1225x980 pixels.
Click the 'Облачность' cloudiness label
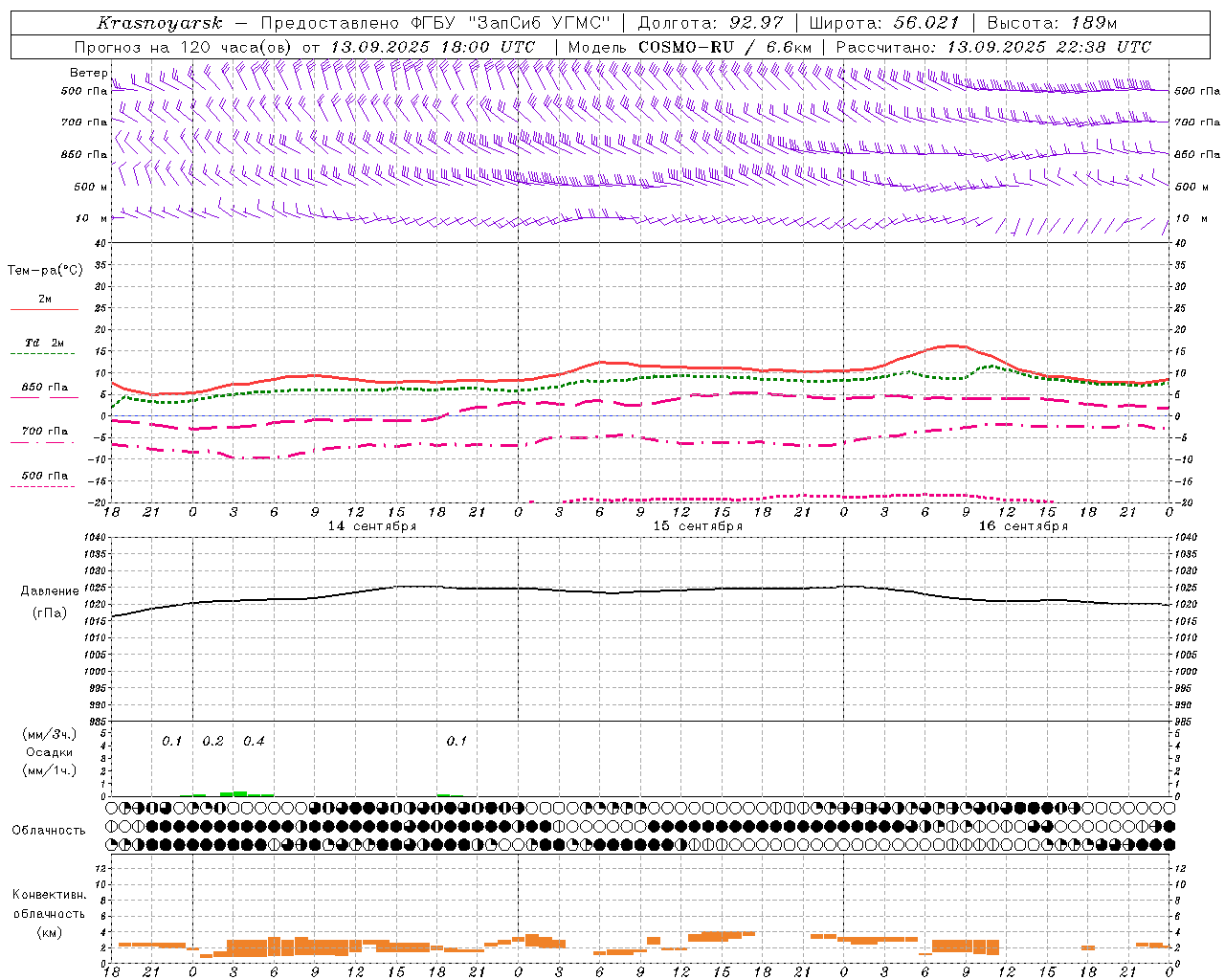pos(49,830)
